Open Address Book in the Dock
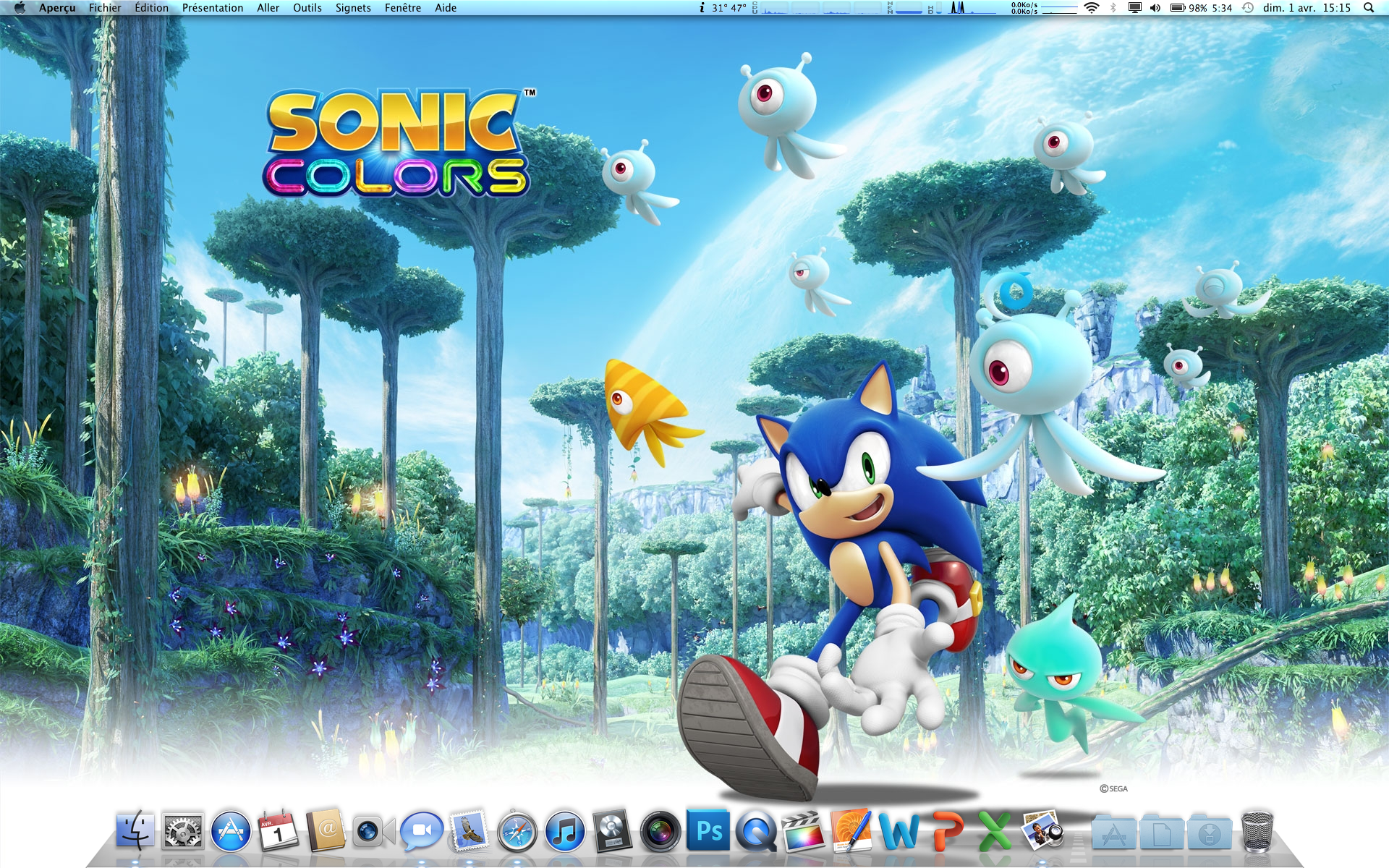1389x868 pixels. [x=326, y=830]
